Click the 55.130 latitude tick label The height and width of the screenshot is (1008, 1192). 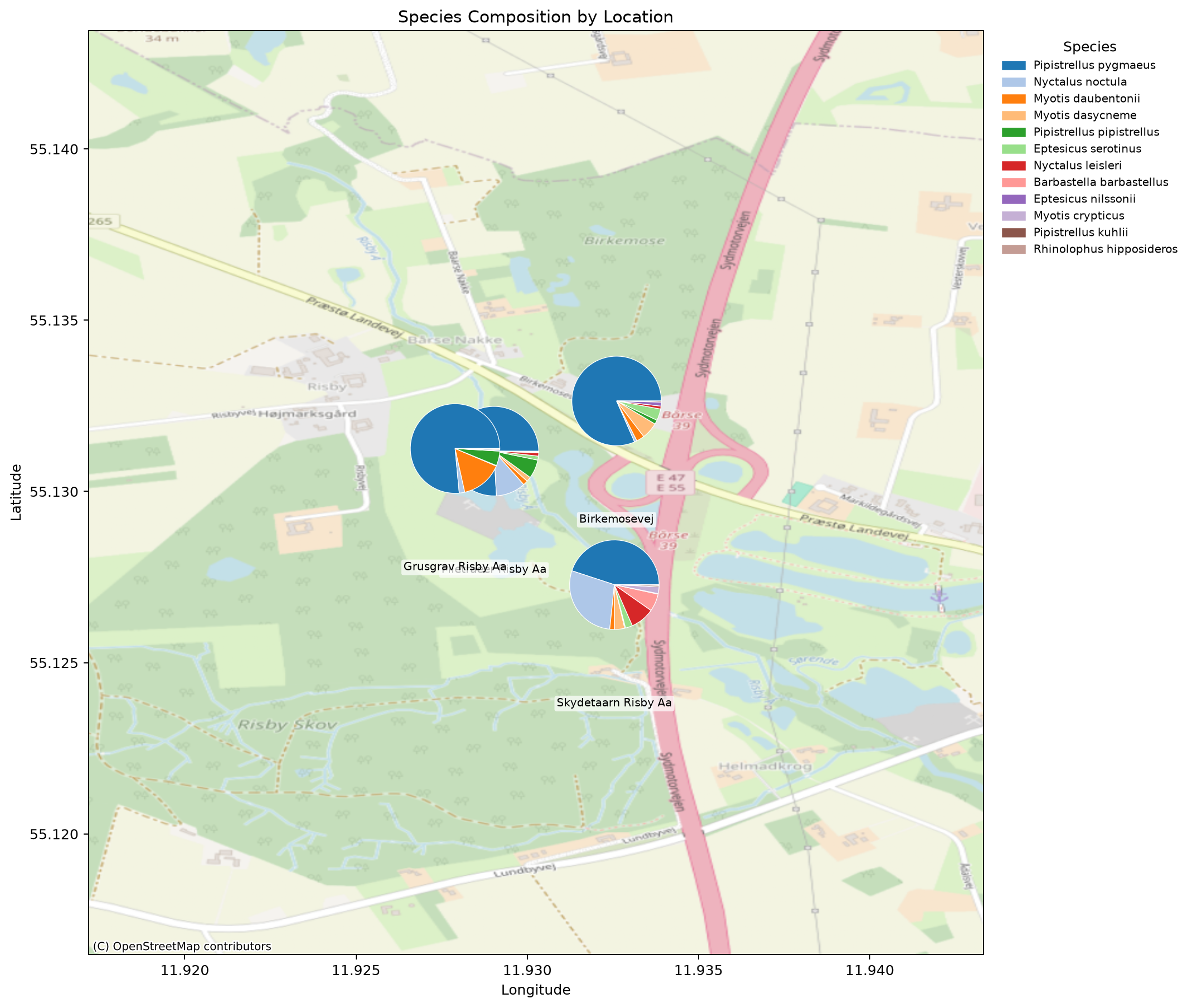click(x=54, y=492)
